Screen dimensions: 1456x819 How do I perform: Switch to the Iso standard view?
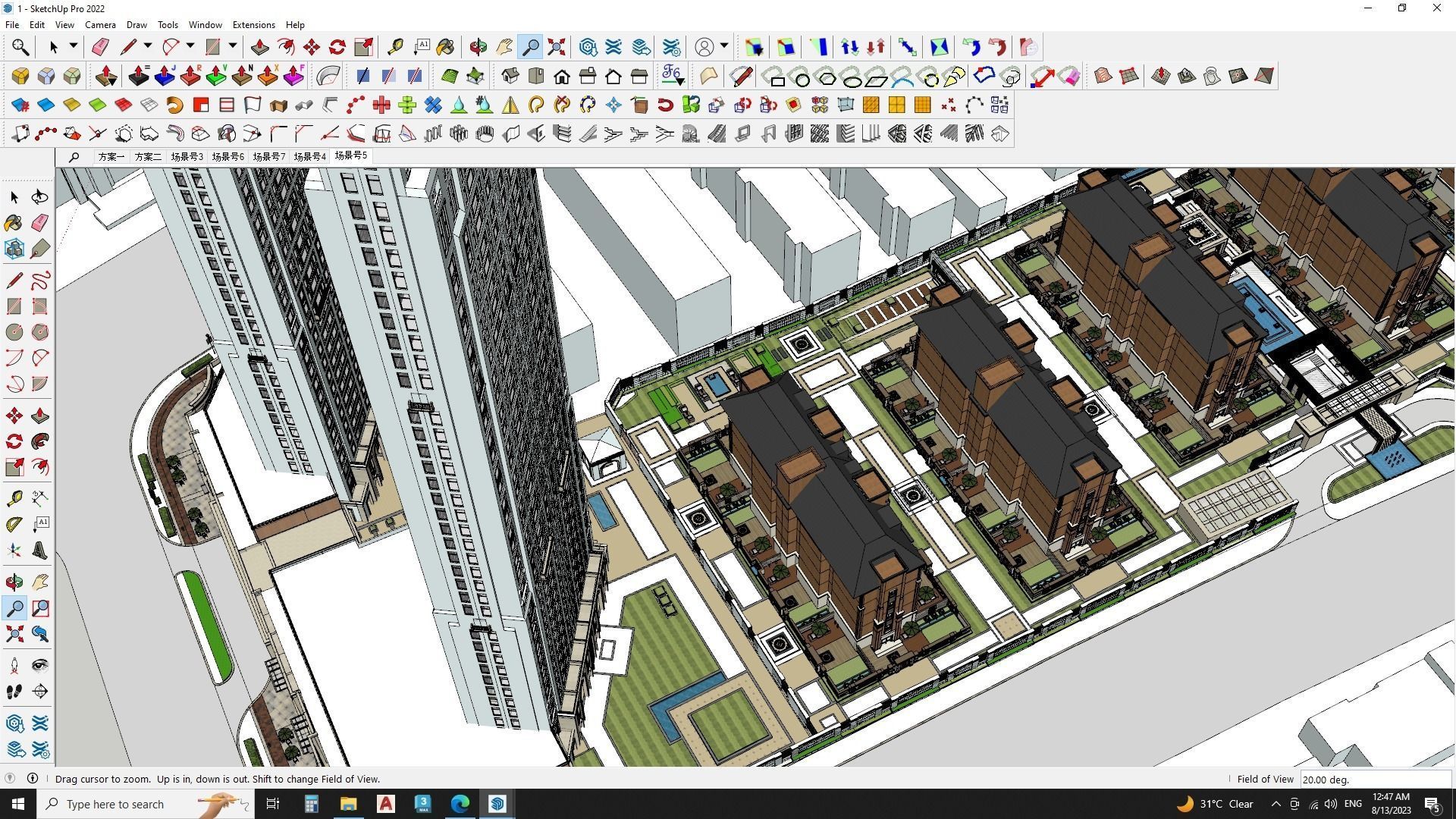click(510, 76)
